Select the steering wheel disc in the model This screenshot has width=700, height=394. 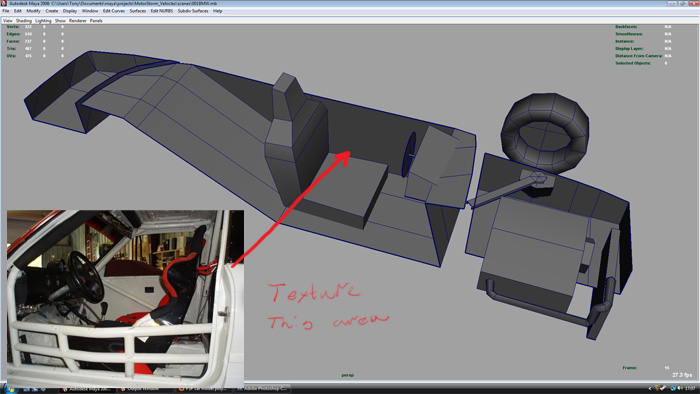409,154
